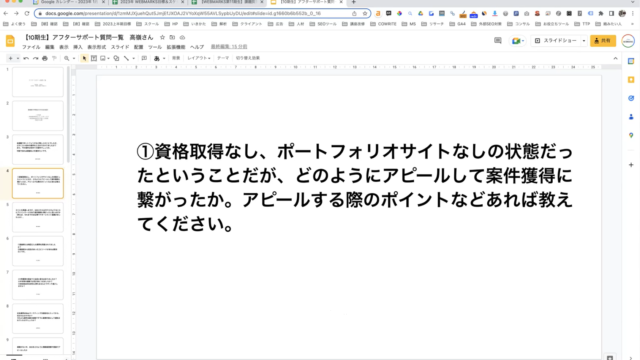Viewport: 640px width, 360px height.
Task: Open the スライド menu
Action: pos(120,47)
